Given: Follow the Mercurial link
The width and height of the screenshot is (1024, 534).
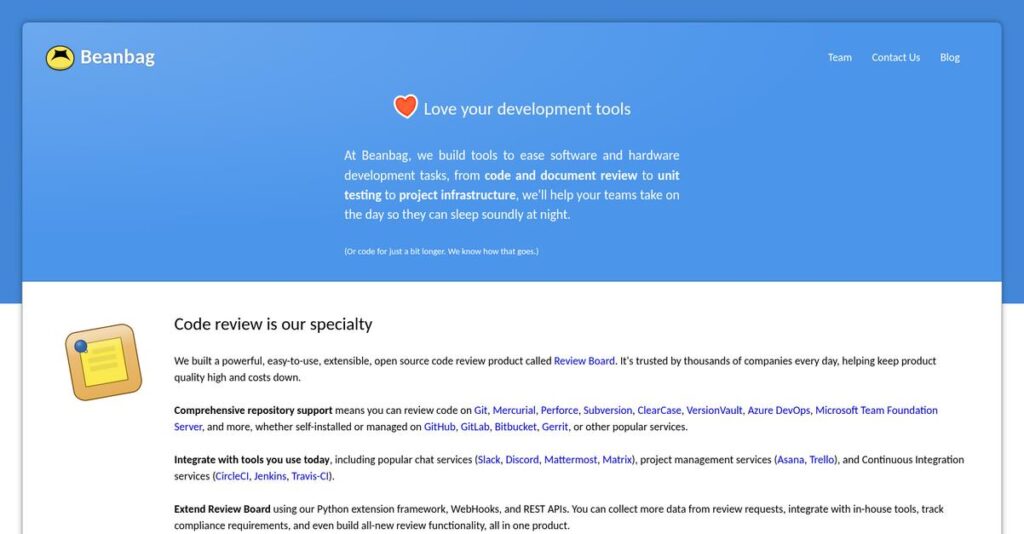Looking at the screenshot, I should [x=514, y=411].
